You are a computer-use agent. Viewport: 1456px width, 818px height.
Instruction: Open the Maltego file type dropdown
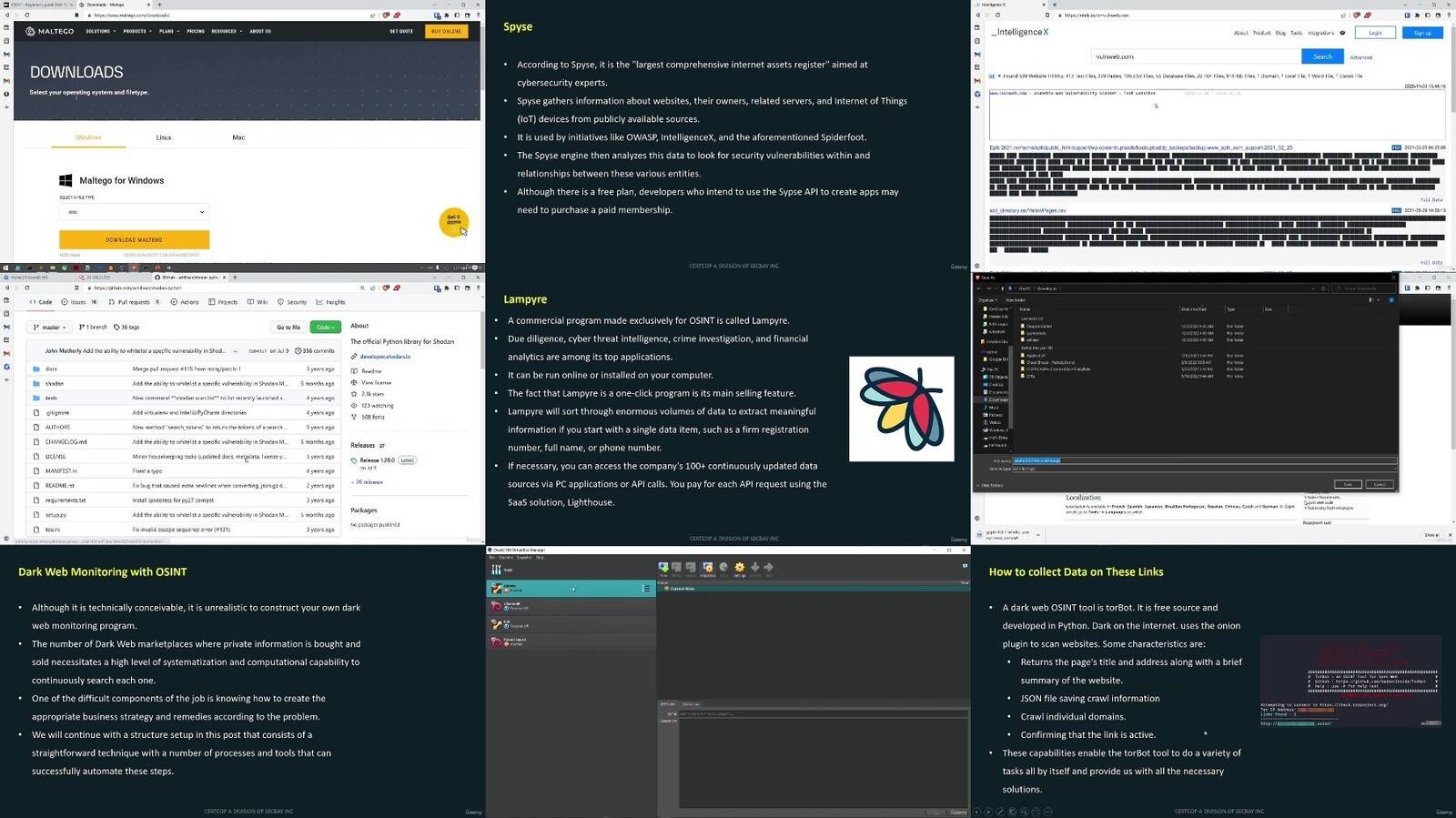pyautogui.click(x=134, y=212)
